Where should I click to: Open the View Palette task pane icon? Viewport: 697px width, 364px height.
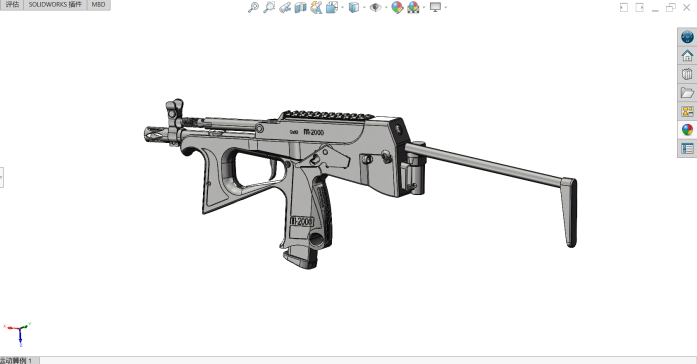(687, 111)
